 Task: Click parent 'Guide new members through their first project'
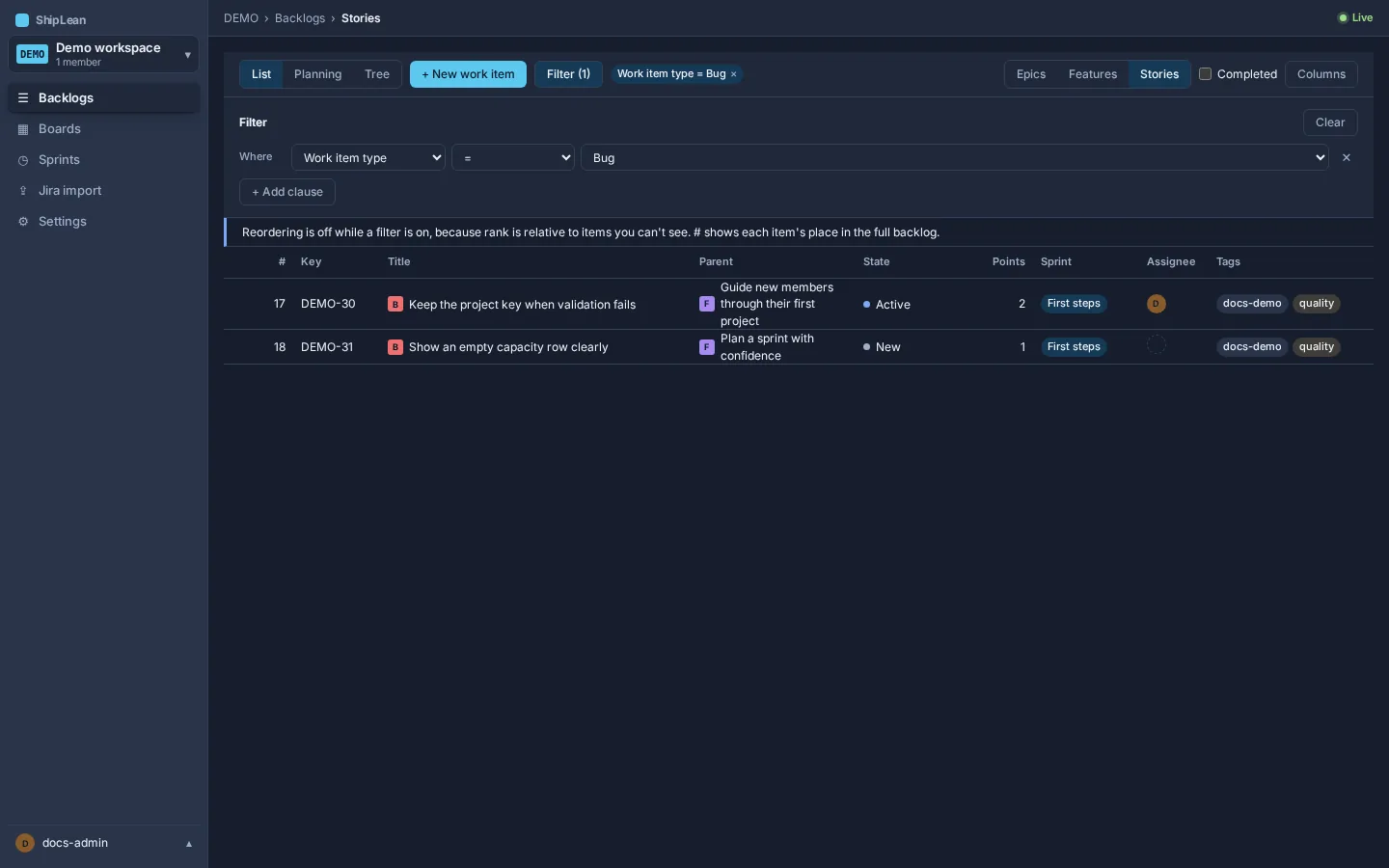point(776,304)
